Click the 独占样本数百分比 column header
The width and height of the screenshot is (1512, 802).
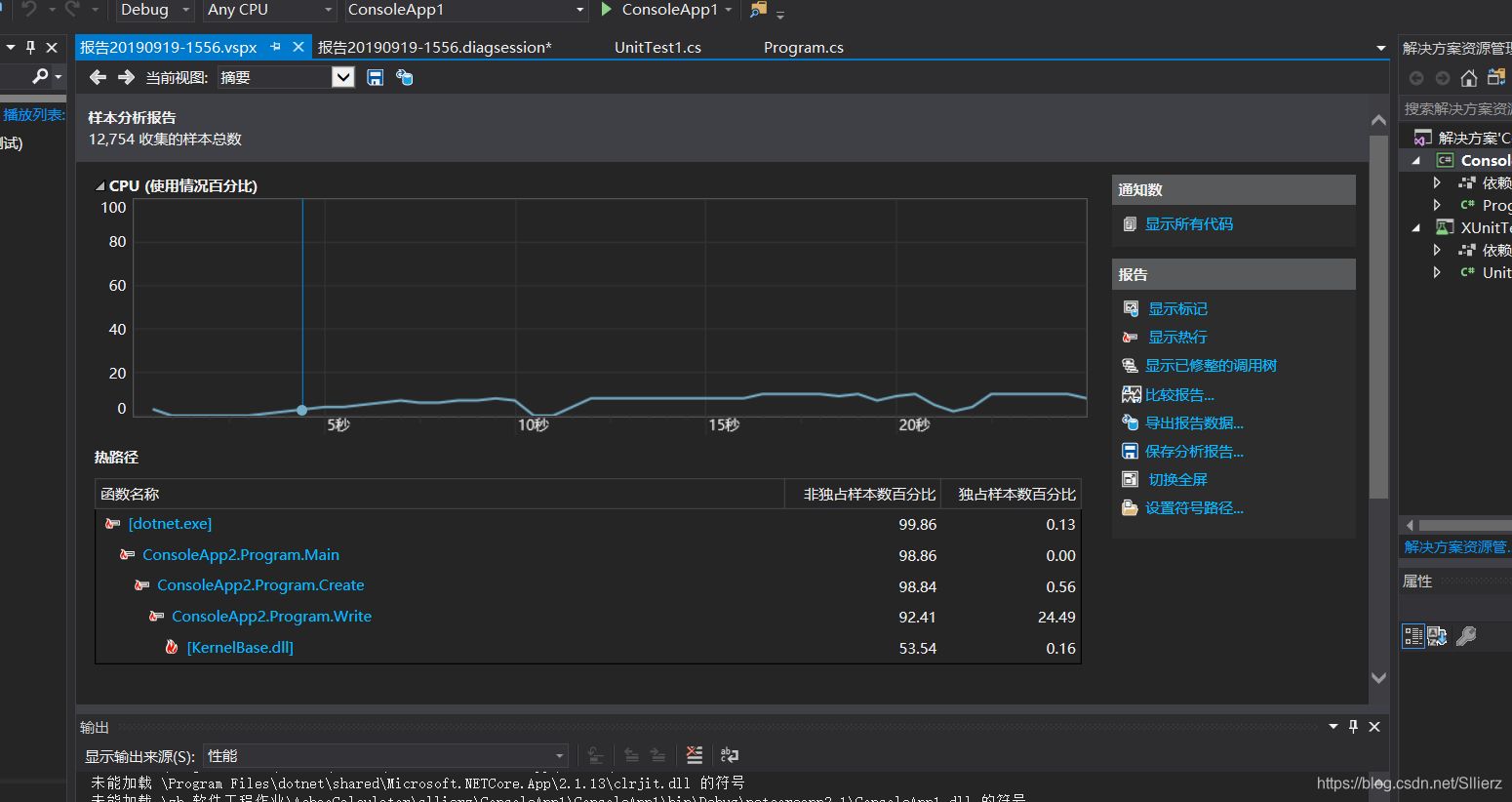pyautogui.click(x=1012, y=494)
